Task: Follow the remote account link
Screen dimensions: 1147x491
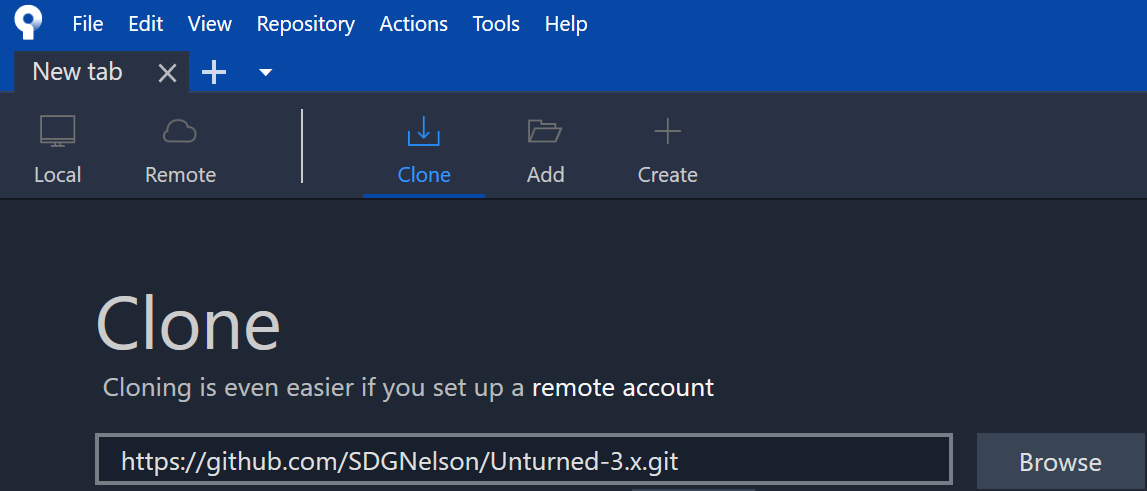Action: [623, 387]
